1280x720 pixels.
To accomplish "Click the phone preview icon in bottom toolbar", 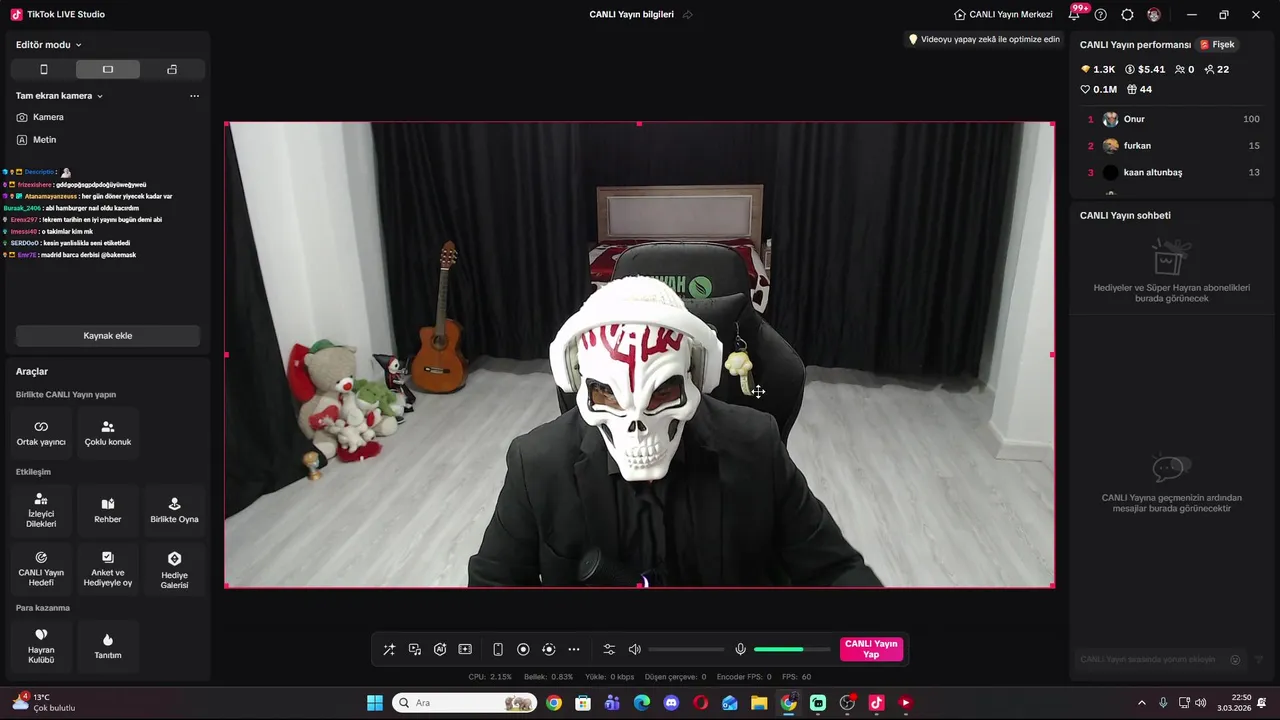I will pyautogui.click(x=498, y=649).
